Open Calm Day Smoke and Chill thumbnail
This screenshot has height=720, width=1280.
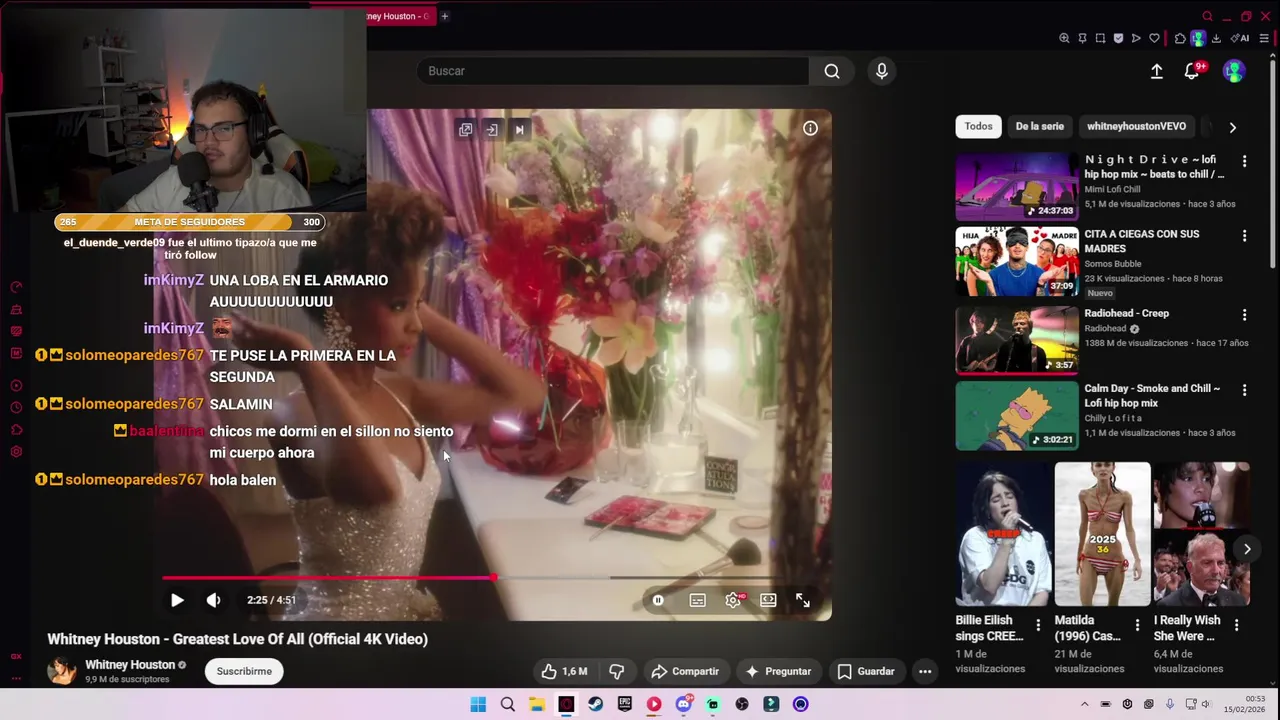[1017, 415]
